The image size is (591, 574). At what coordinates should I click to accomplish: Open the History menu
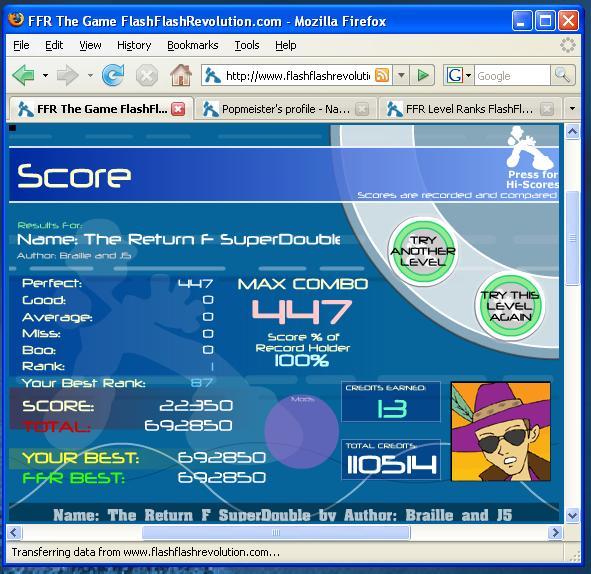point(134,46)
